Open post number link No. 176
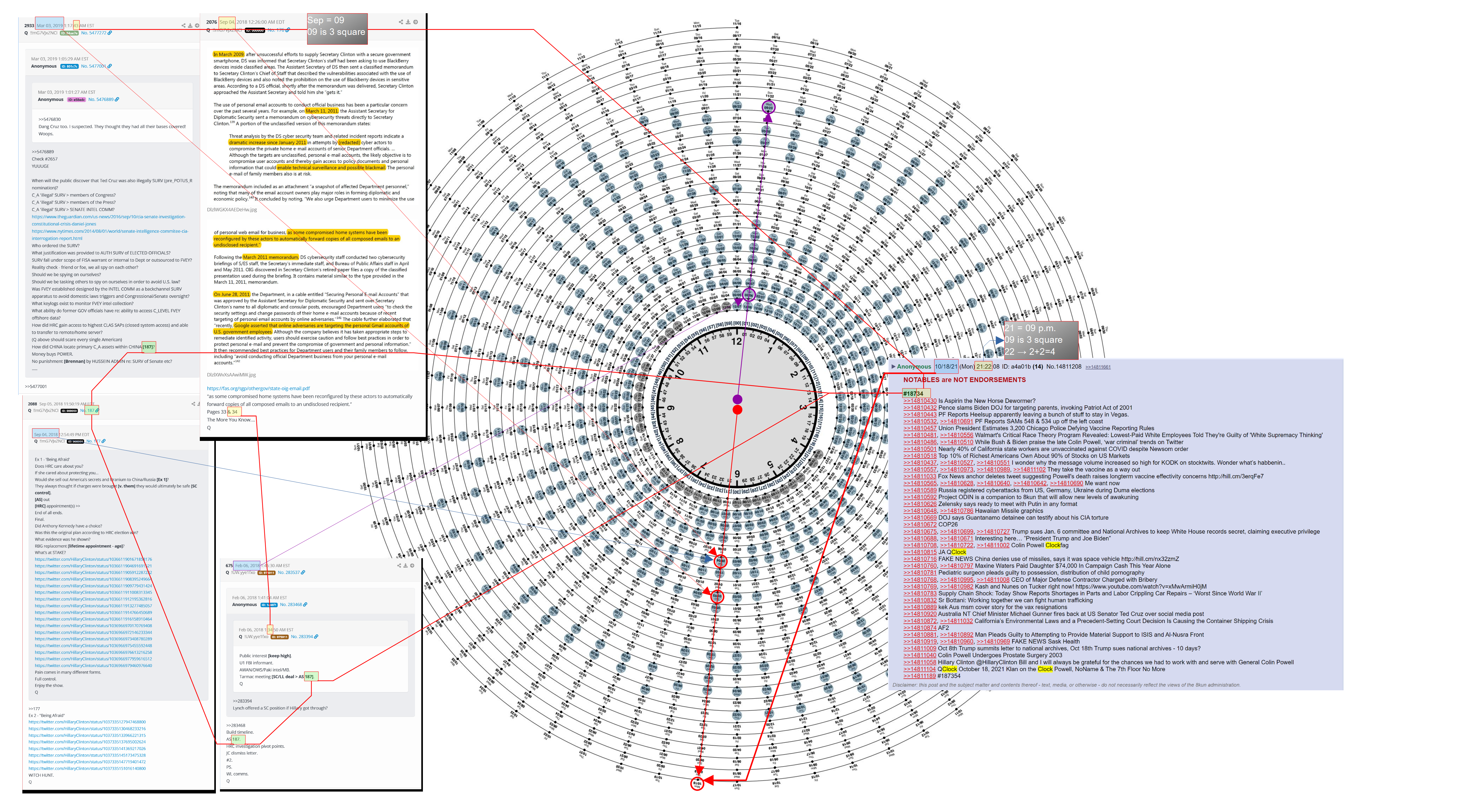 (276, 30)
